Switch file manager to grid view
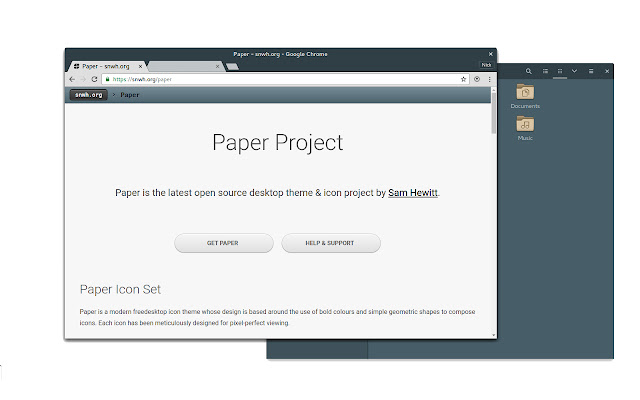Viewport: 640px width, 400px height. [560, 71]
